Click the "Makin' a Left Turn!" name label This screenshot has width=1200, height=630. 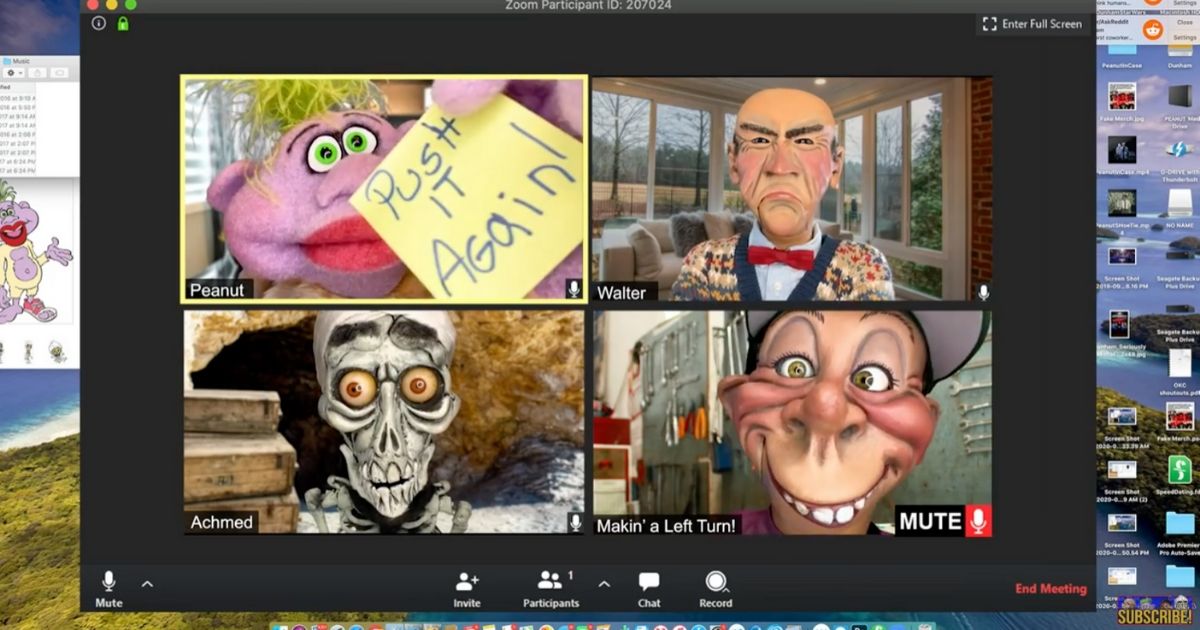pyautogui.click(x=667, y=525)
